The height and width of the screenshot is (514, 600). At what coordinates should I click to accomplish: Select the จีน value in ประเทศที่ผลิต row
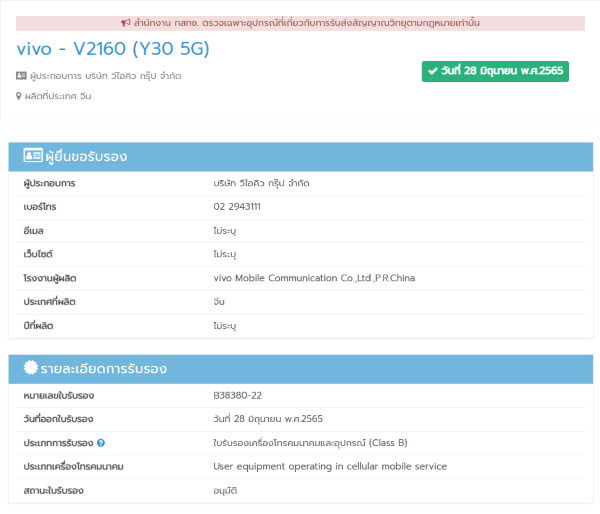219,302
